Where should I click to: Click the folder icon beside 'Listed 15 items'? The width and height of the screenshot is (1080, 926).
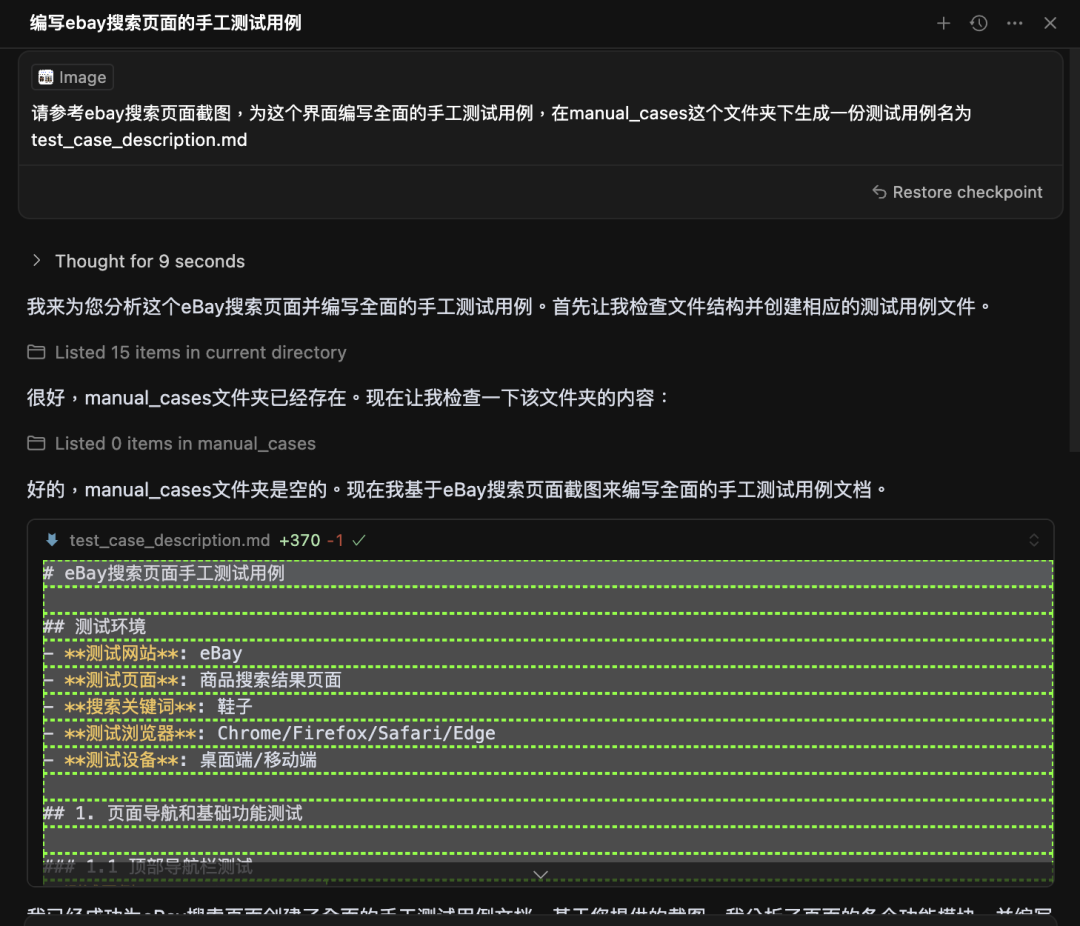[37, 352]
